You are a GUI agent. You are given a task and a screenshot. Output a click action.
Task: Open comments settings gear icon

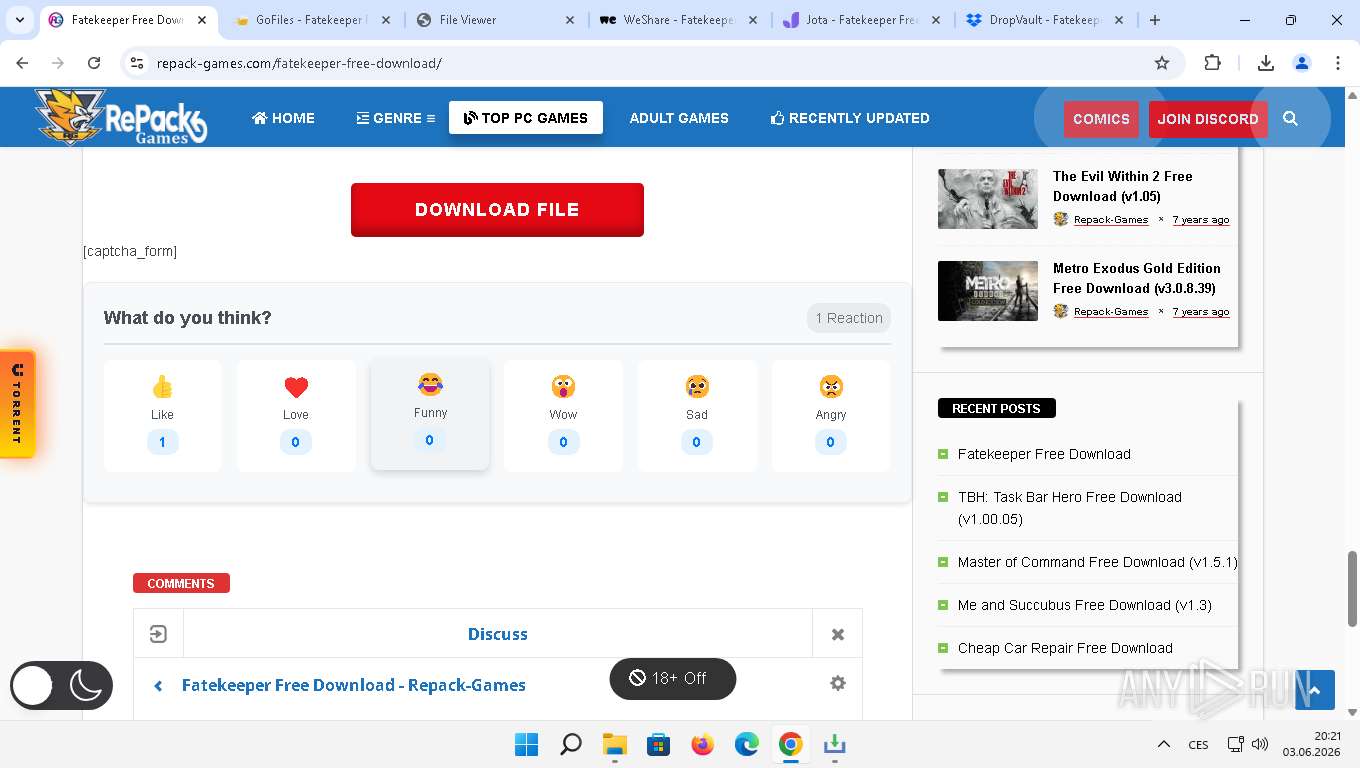(x=838, y=683)
